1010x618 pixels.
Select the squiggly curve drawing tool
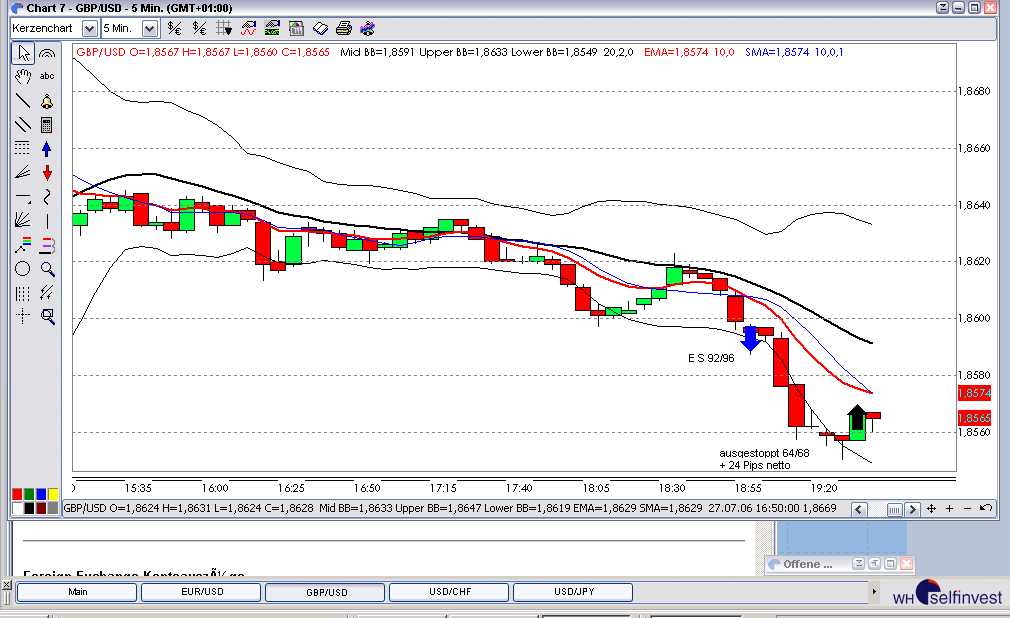(x=47, y=197)
